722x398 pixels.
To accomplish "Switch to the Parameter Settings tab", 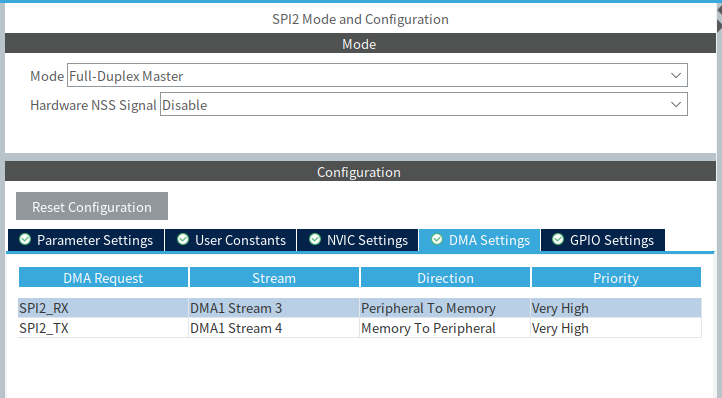I will (86, 240).
